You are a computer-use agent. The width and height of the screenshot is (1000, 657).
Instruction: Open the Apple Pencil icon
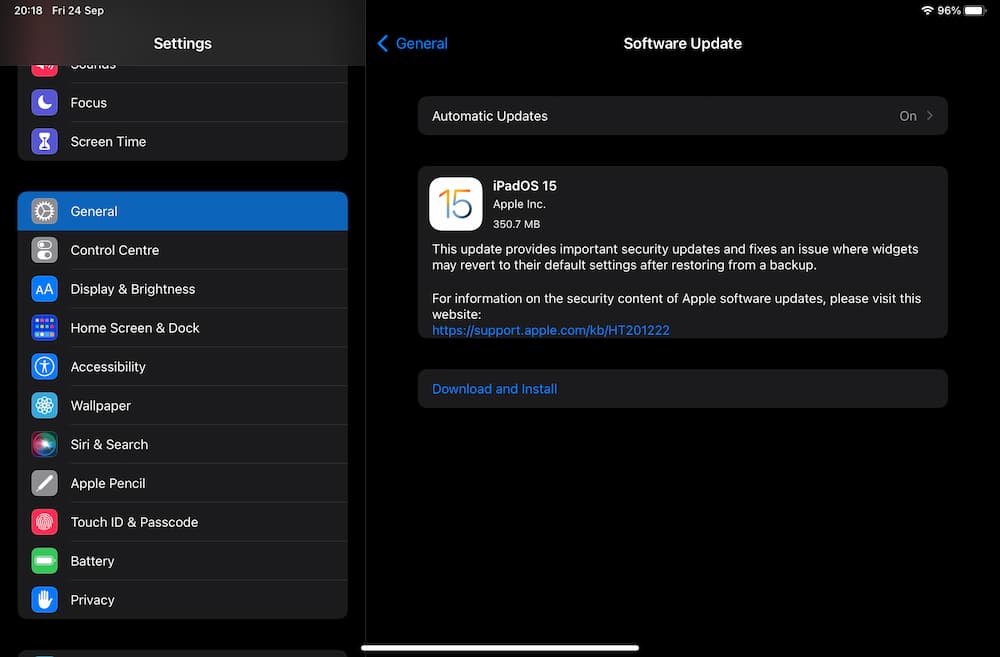[45, 484]
